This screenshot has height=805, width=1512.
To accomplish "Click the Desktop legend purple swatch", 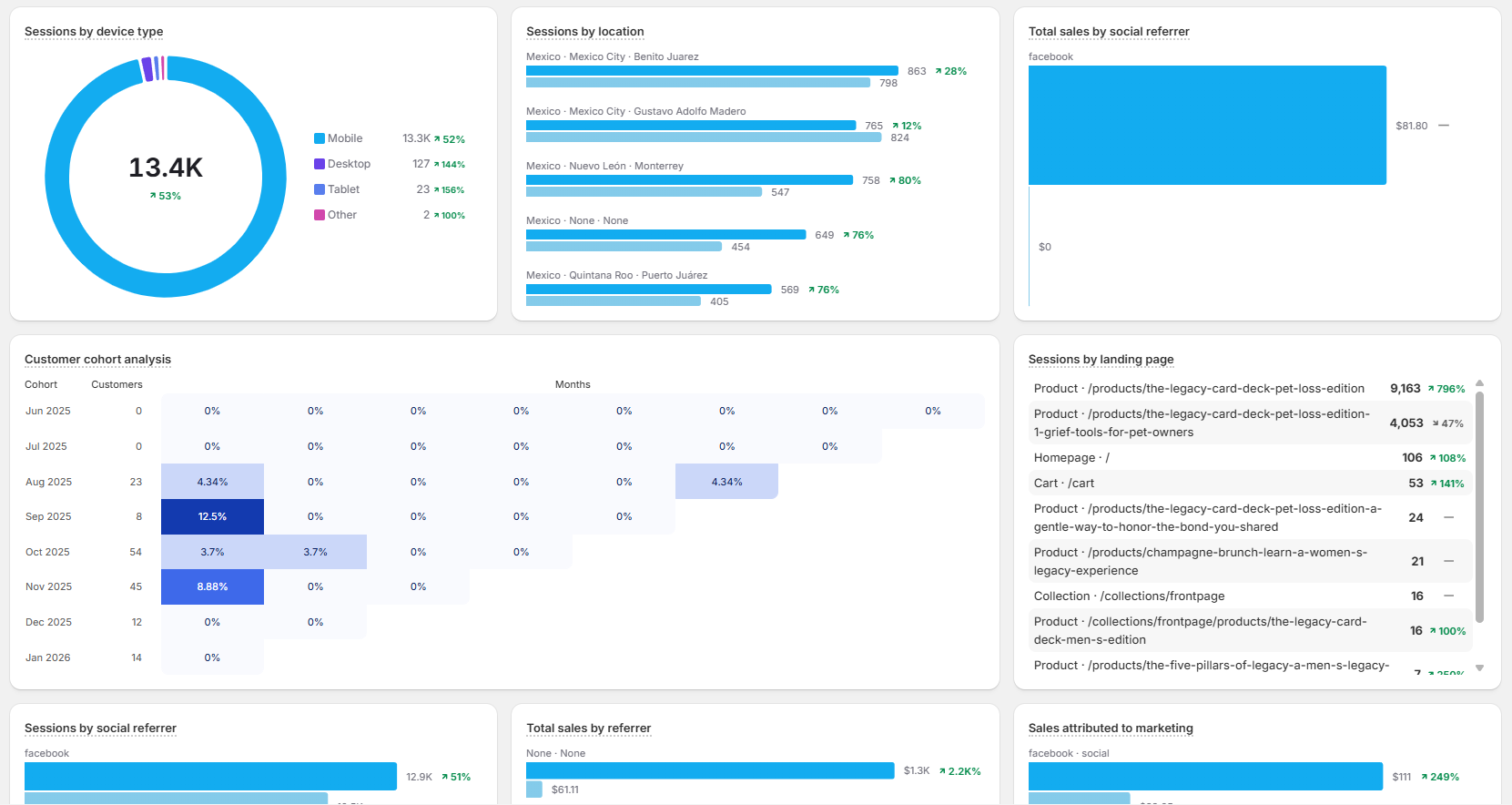I will 320,164.
